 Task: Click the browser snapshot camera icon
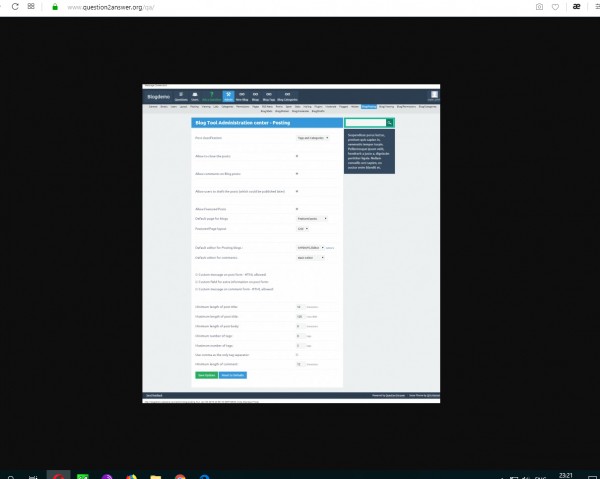coord(540,6)
